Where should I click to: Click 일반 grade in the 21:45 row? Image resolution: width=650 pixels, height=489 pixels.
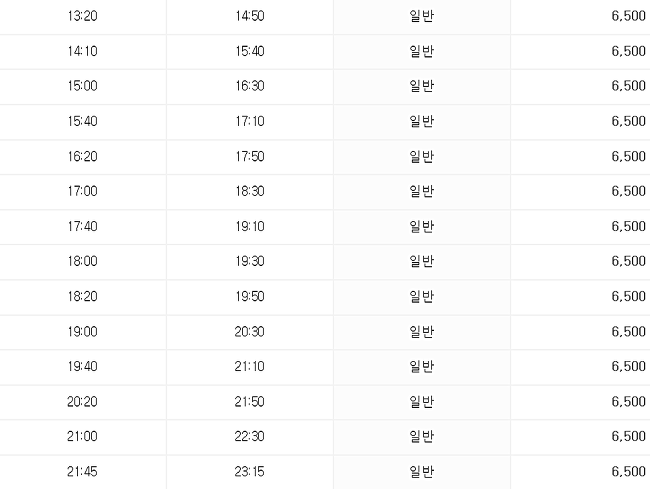[422, 472]
